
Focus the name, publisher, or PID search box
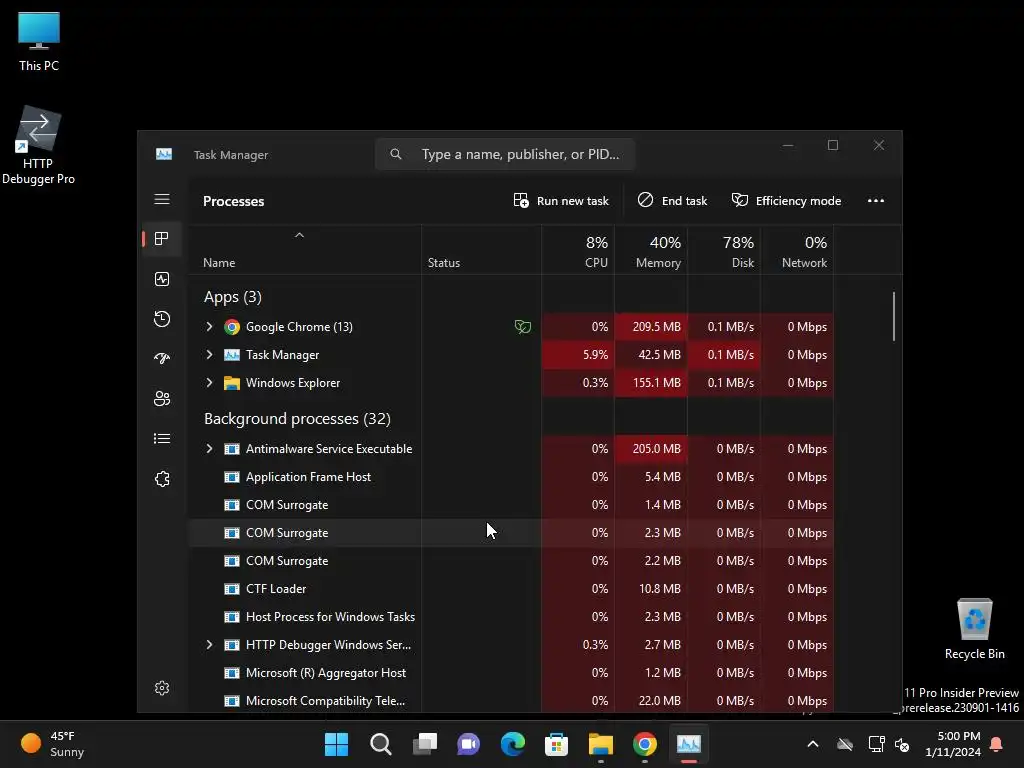coord(505,154)
